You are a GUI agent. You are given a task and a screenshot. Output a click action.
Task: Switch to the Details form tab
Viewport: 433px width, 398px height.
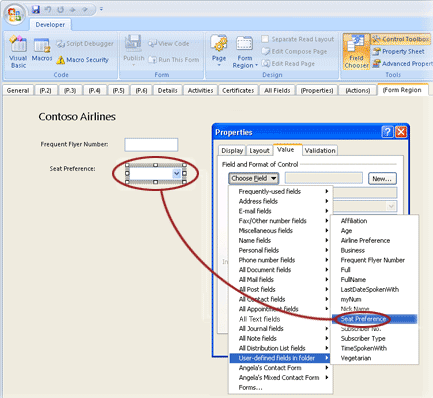pyautogui.click(x=168, y=90)
